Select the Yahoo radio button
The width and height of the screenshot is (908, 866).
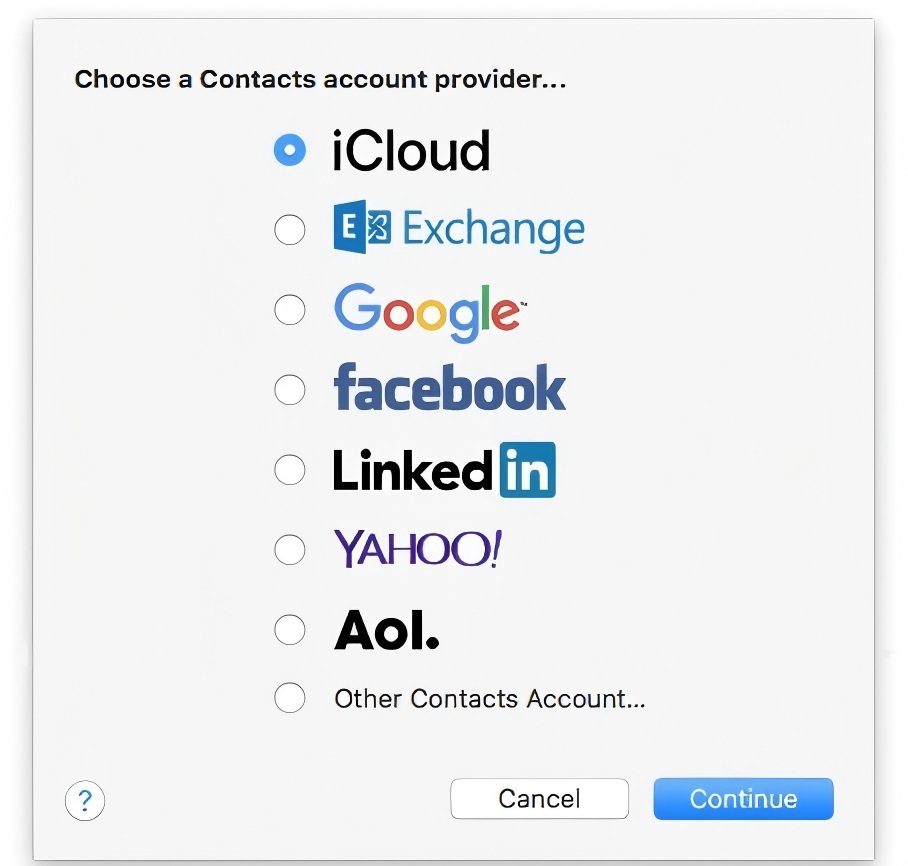pyautogui.click(x=290, y=548)
